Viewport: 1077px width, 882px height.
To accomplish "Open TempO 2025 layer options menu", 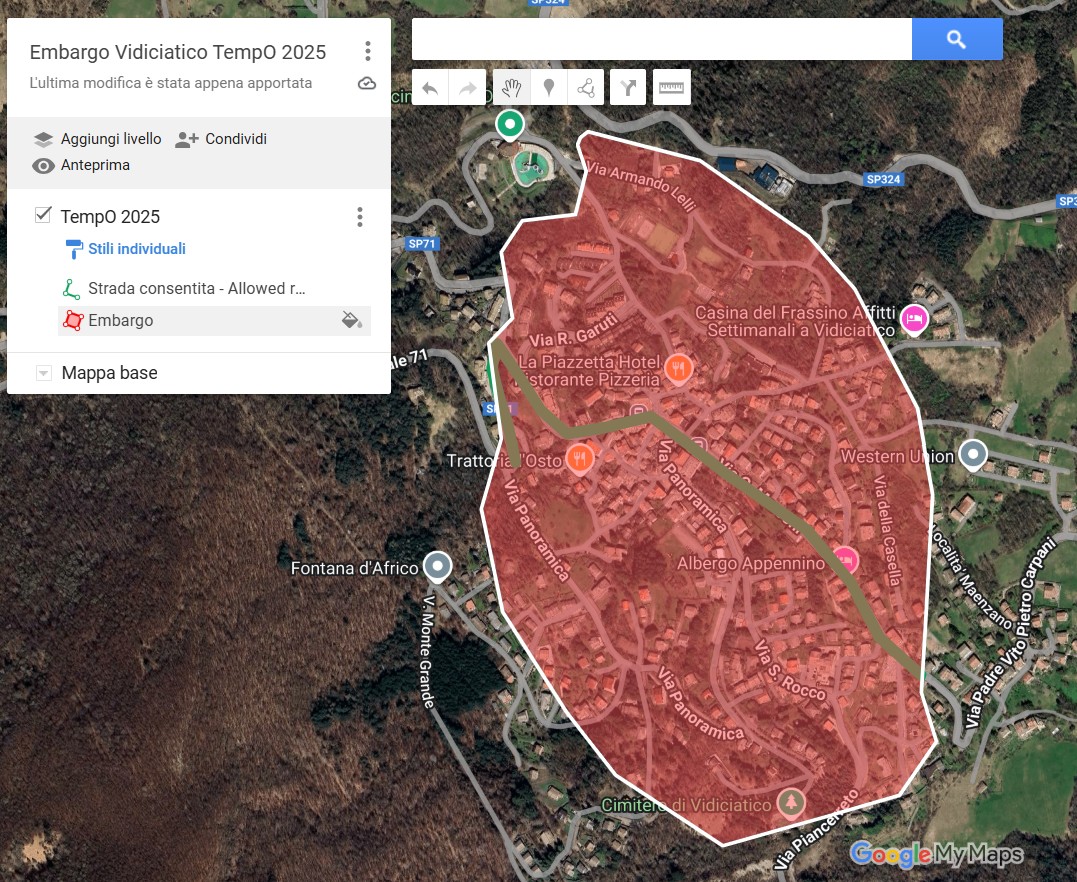I will pyautogui.click(x=360, y=217).
